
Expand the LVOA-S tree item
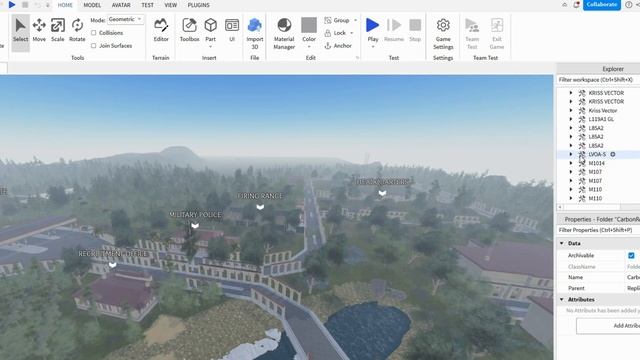point(571,154)
